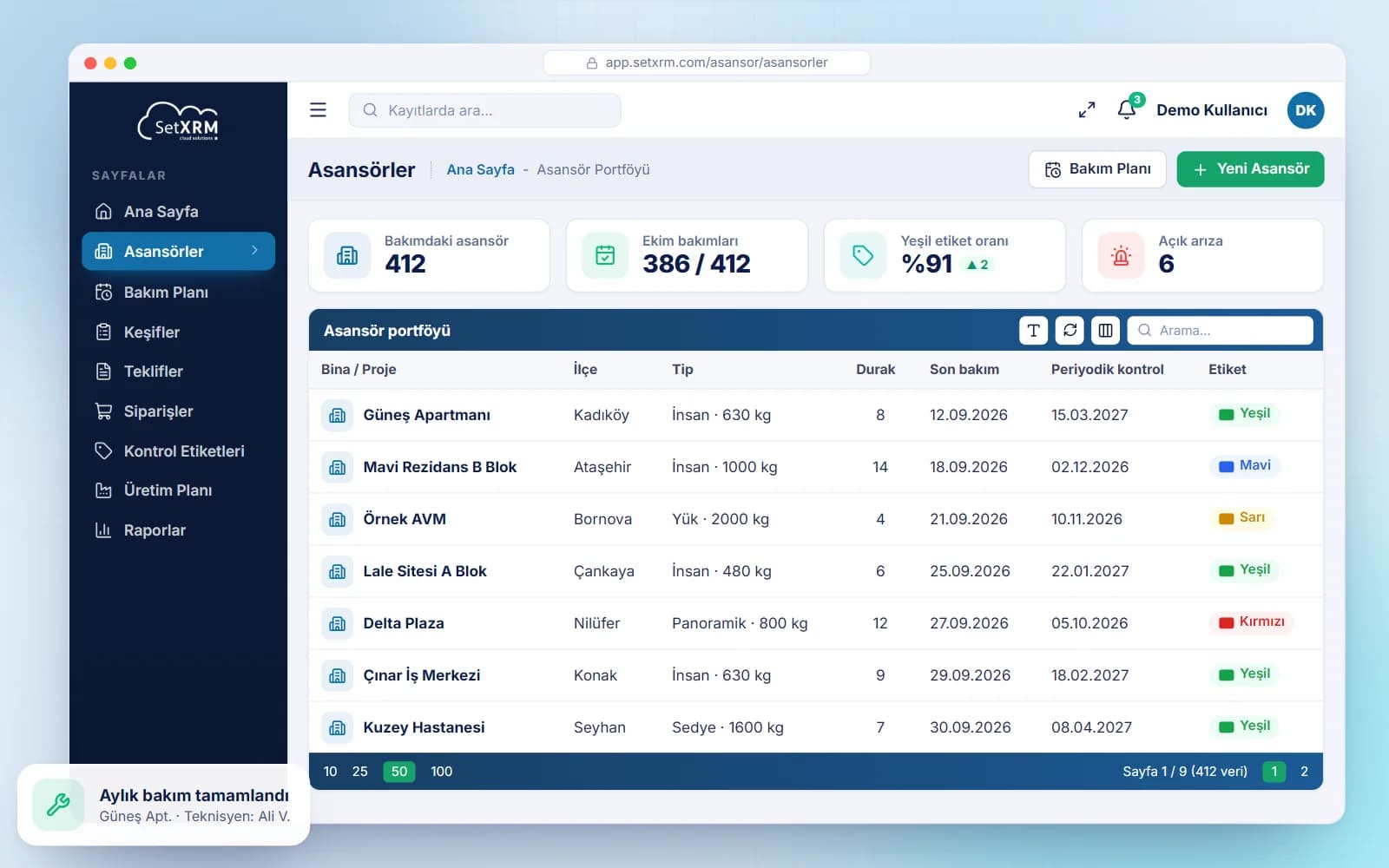Refresh the Asansör portföyü table
Screen dimensions: 1389x868
point(1070,331)
